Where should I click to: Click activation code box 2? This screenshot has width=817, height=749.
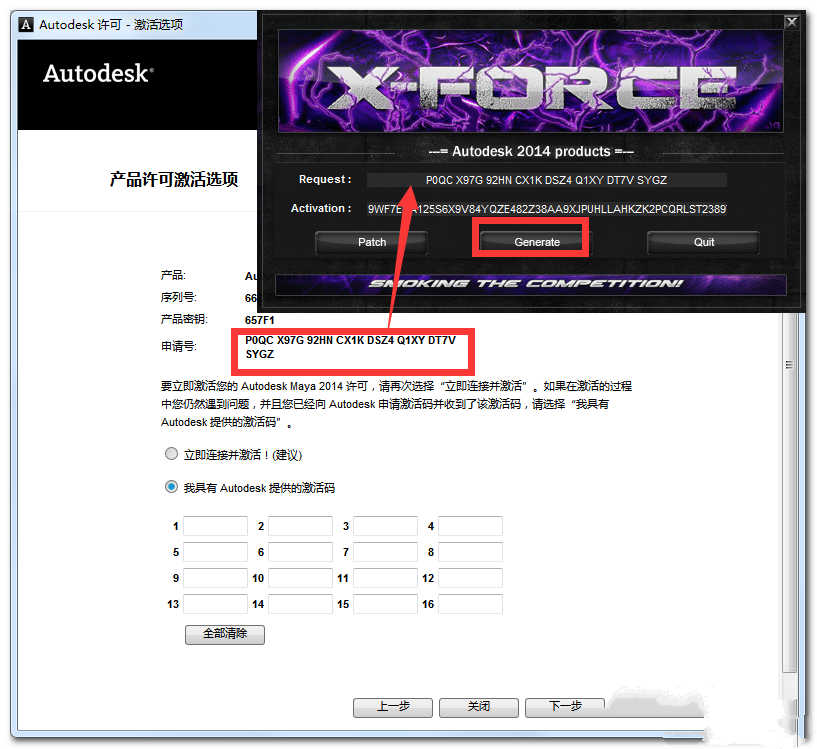[x=300, y=526]
